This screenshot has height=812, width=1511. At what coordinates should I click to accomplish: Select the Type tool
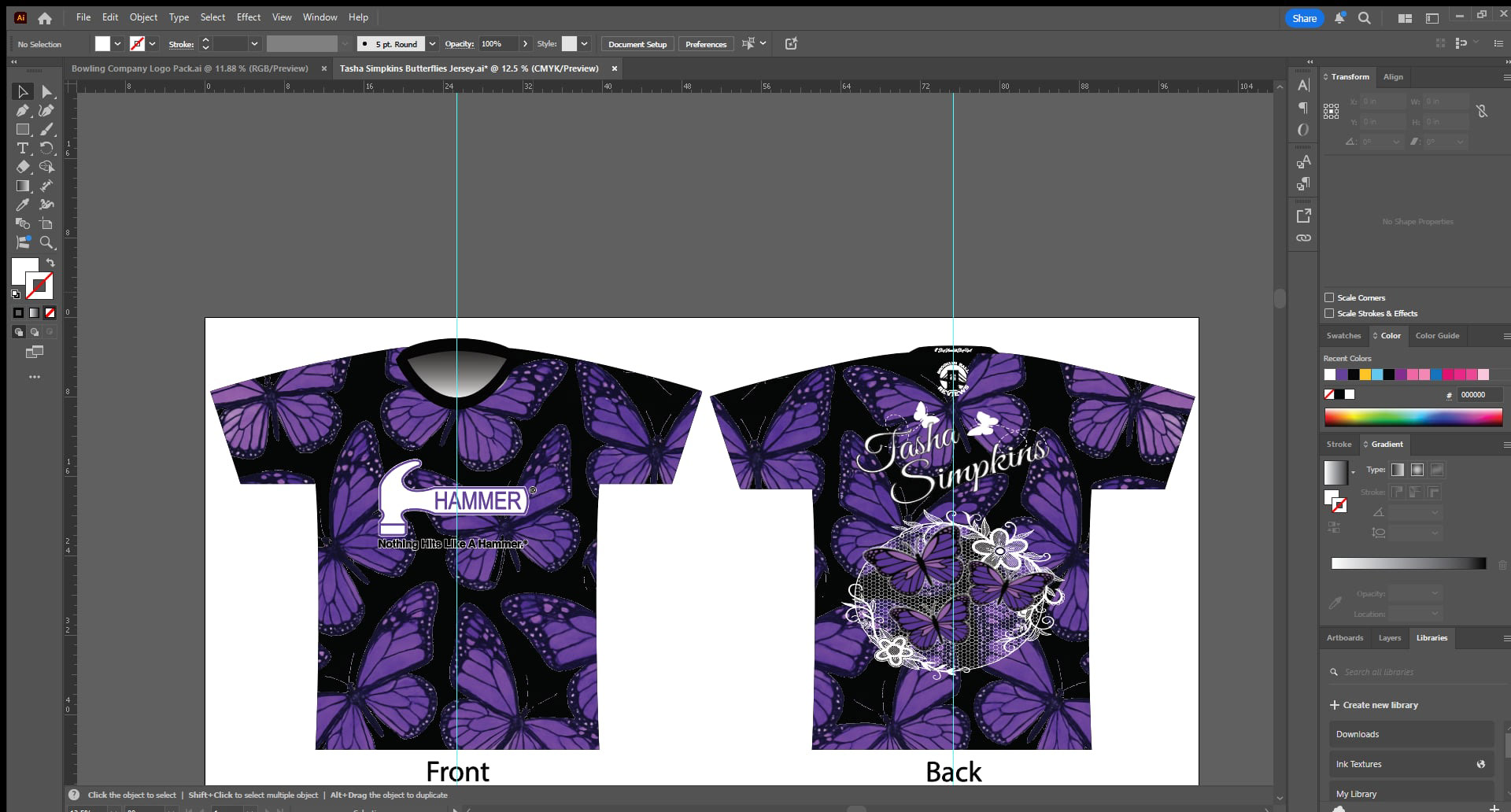coord(23,149)
